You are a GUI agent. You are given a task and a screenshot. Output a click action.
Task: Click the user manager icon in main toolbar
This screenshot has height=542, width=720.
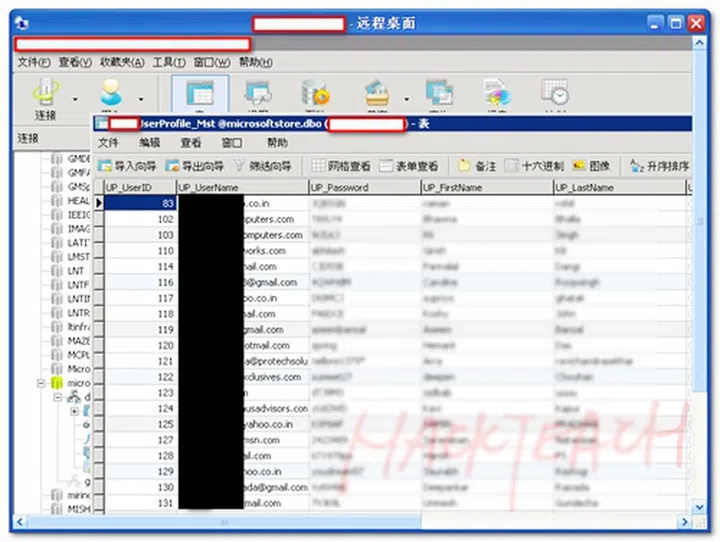coord(110,96)
